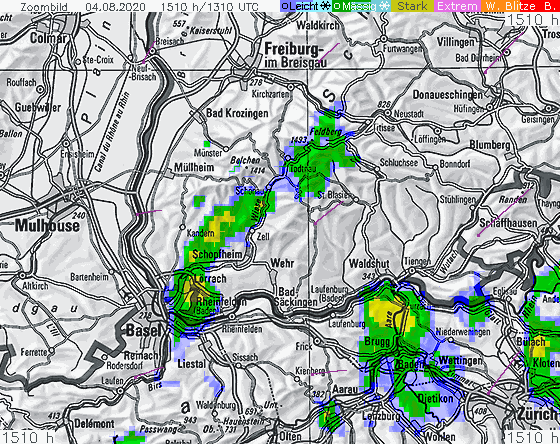Click the Kandern town marker circle
Viewport: 560px width, 444px height.
click(182, 227)
